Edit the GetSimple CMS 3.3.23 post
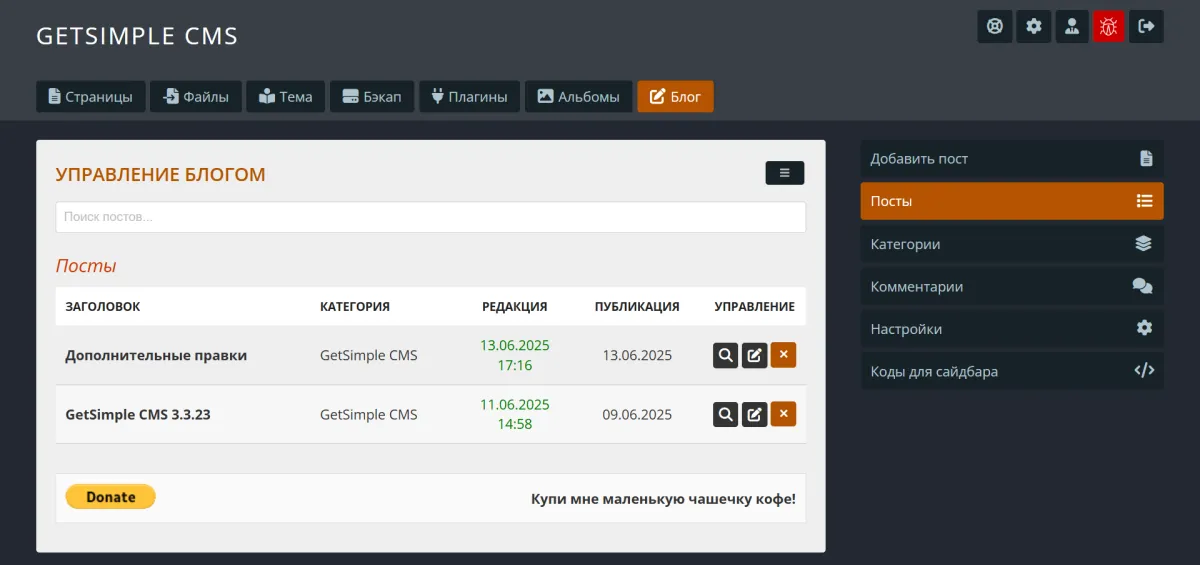 [755, 414]
